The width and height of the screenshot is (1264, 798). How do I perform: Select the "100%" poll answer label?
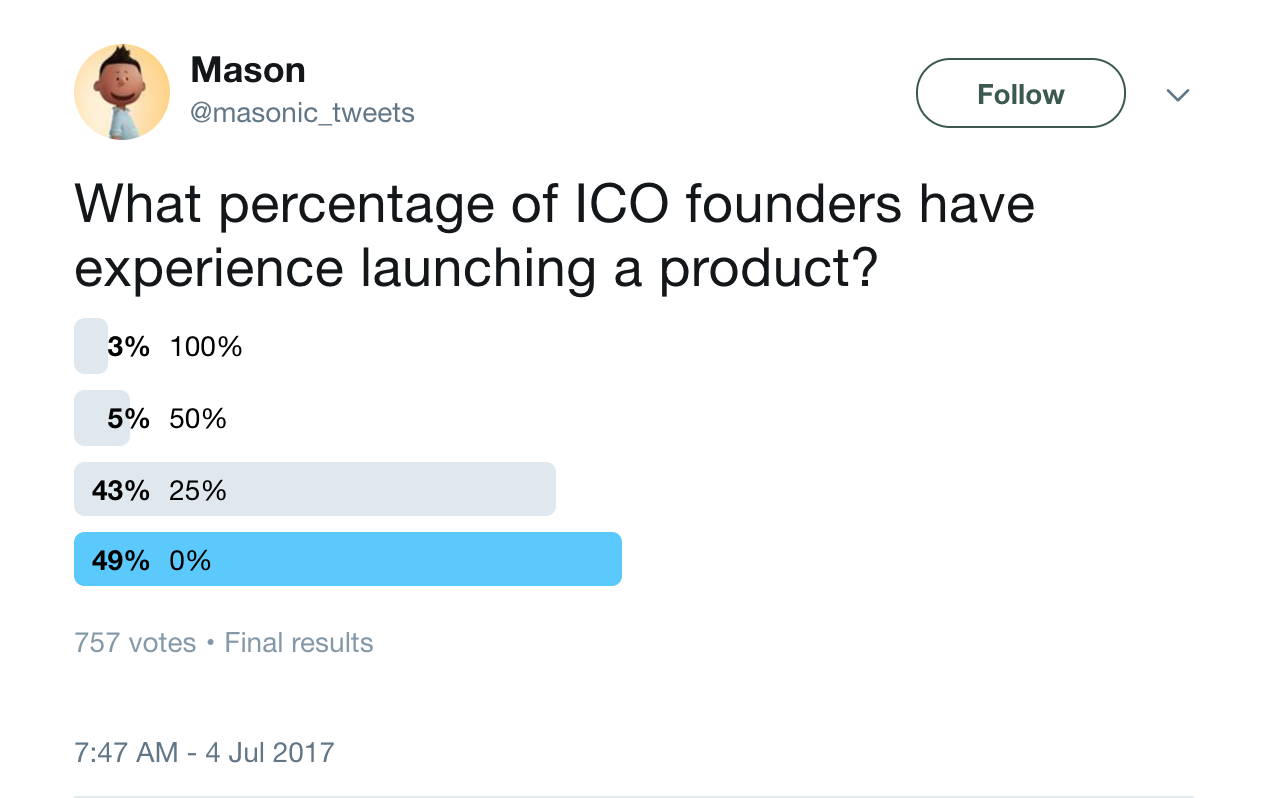tap(206, 347)
